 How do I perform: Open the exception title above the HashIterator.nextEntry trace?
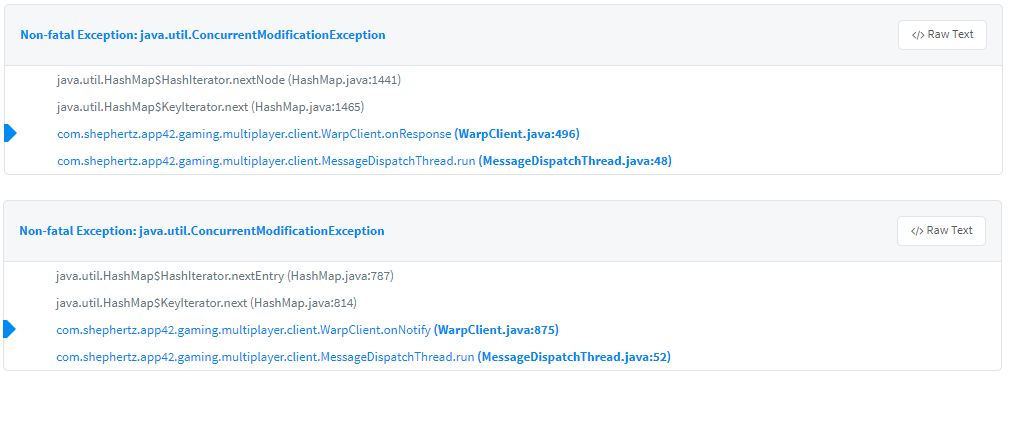coord(202,231)
